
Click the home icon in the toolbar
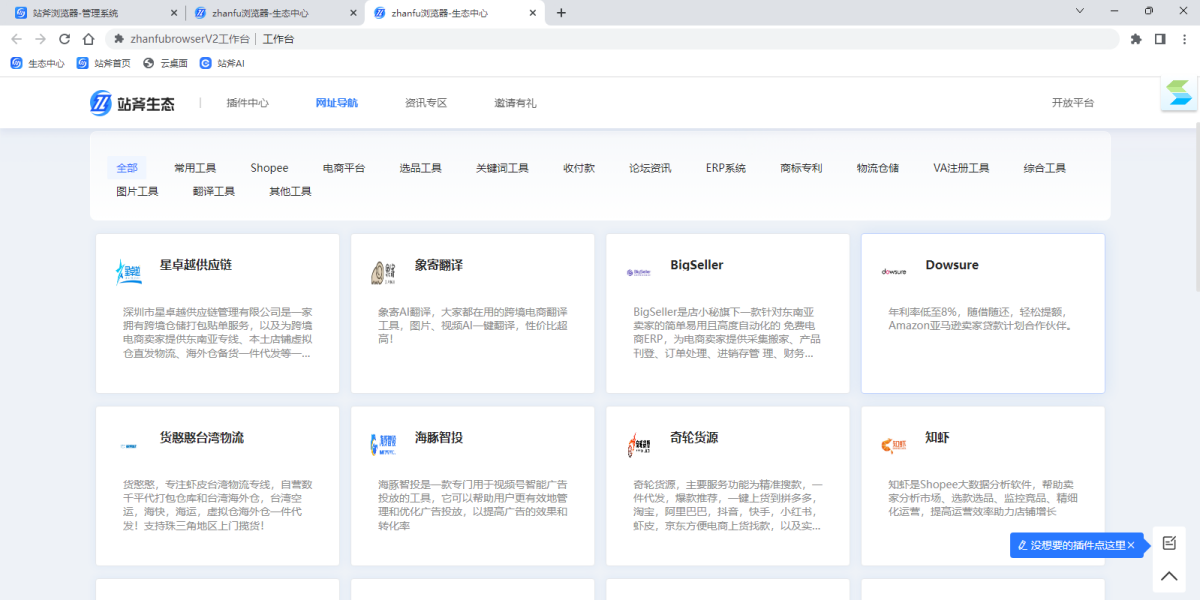point(88,38)
